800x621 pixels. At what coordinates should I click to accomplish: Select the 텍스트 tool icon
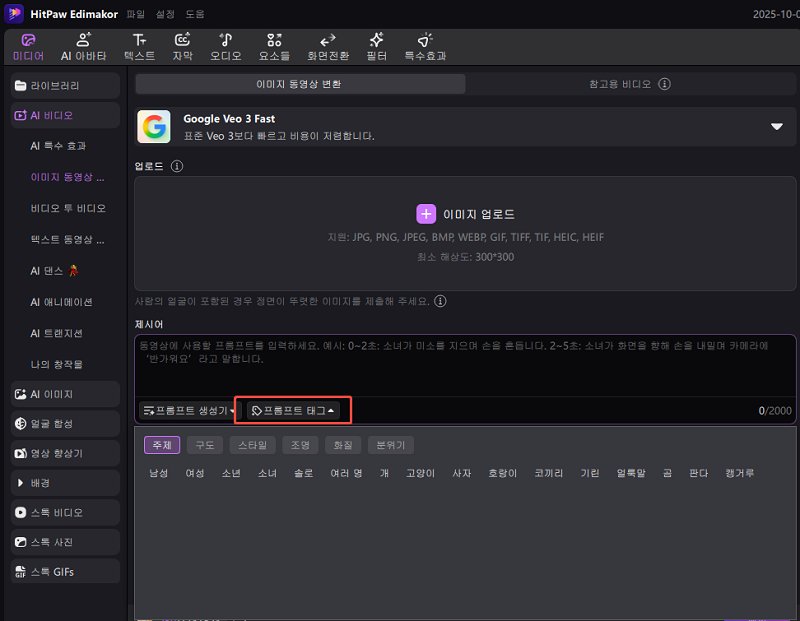click(x=138, y=40)
